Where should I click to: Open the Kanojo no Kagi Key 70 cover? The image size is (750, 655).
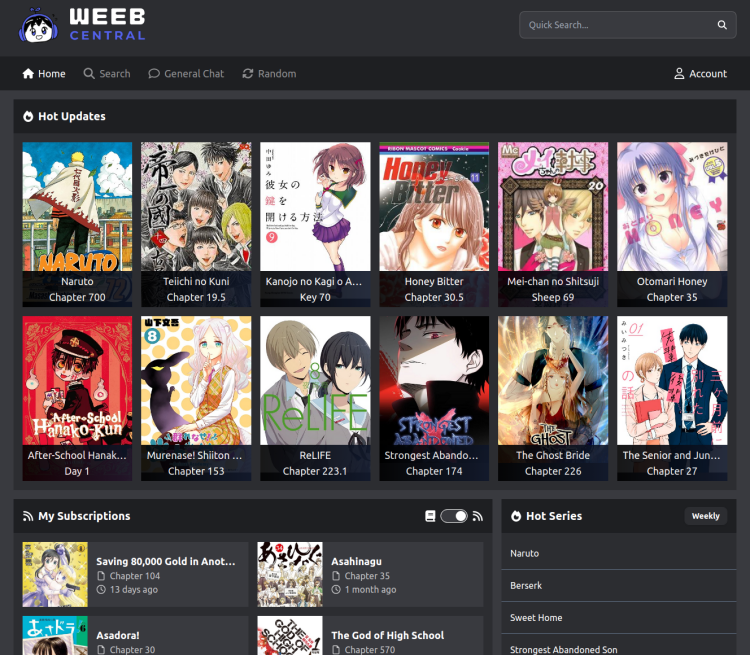[315, 224]
